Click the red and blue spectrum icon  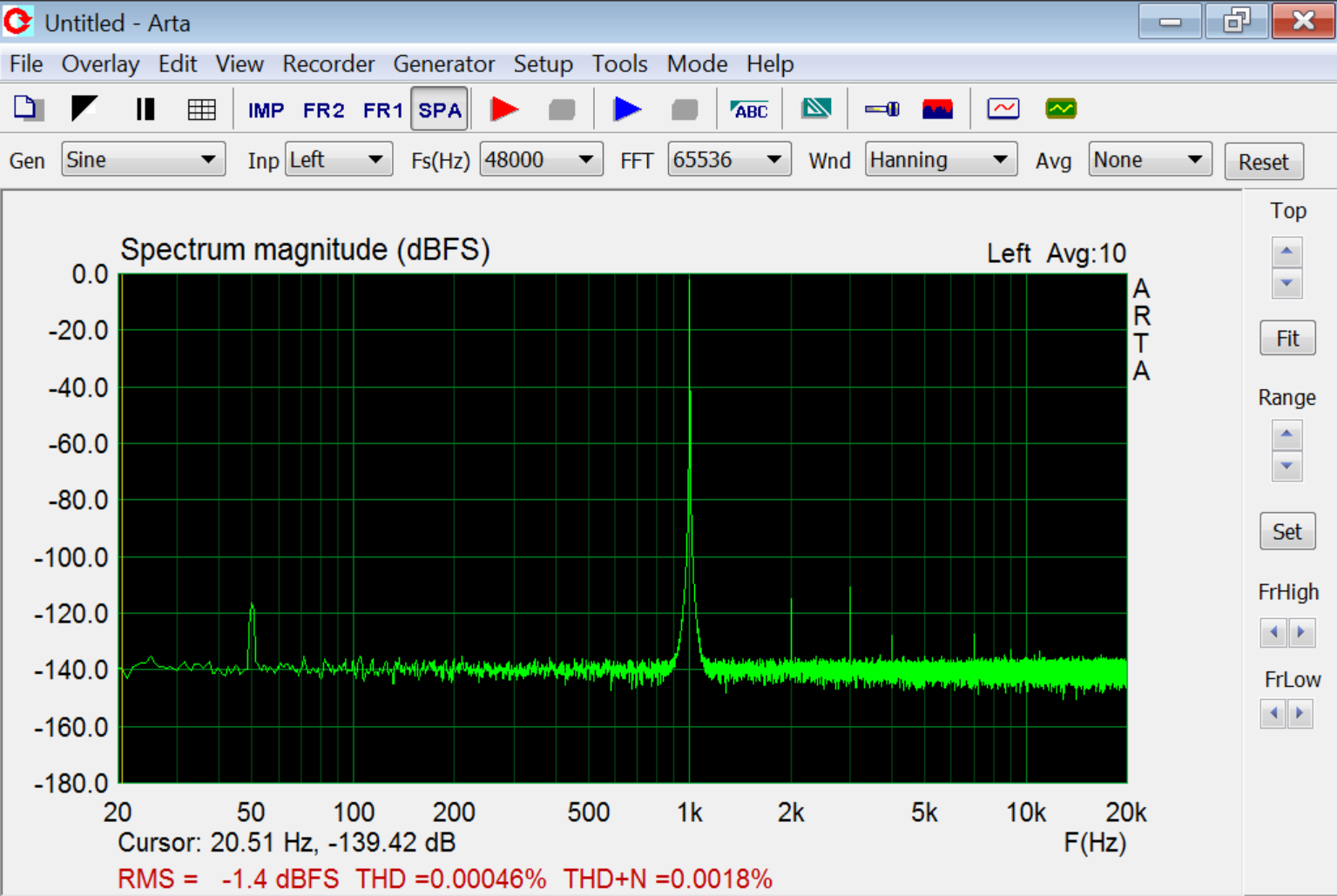(937, 109)
